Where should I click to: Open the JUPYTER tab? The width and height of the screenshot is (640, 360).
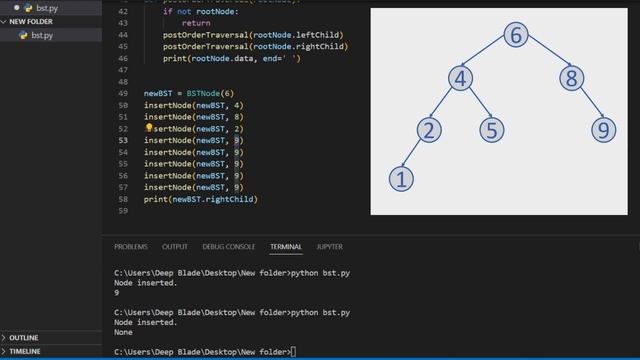329,247
